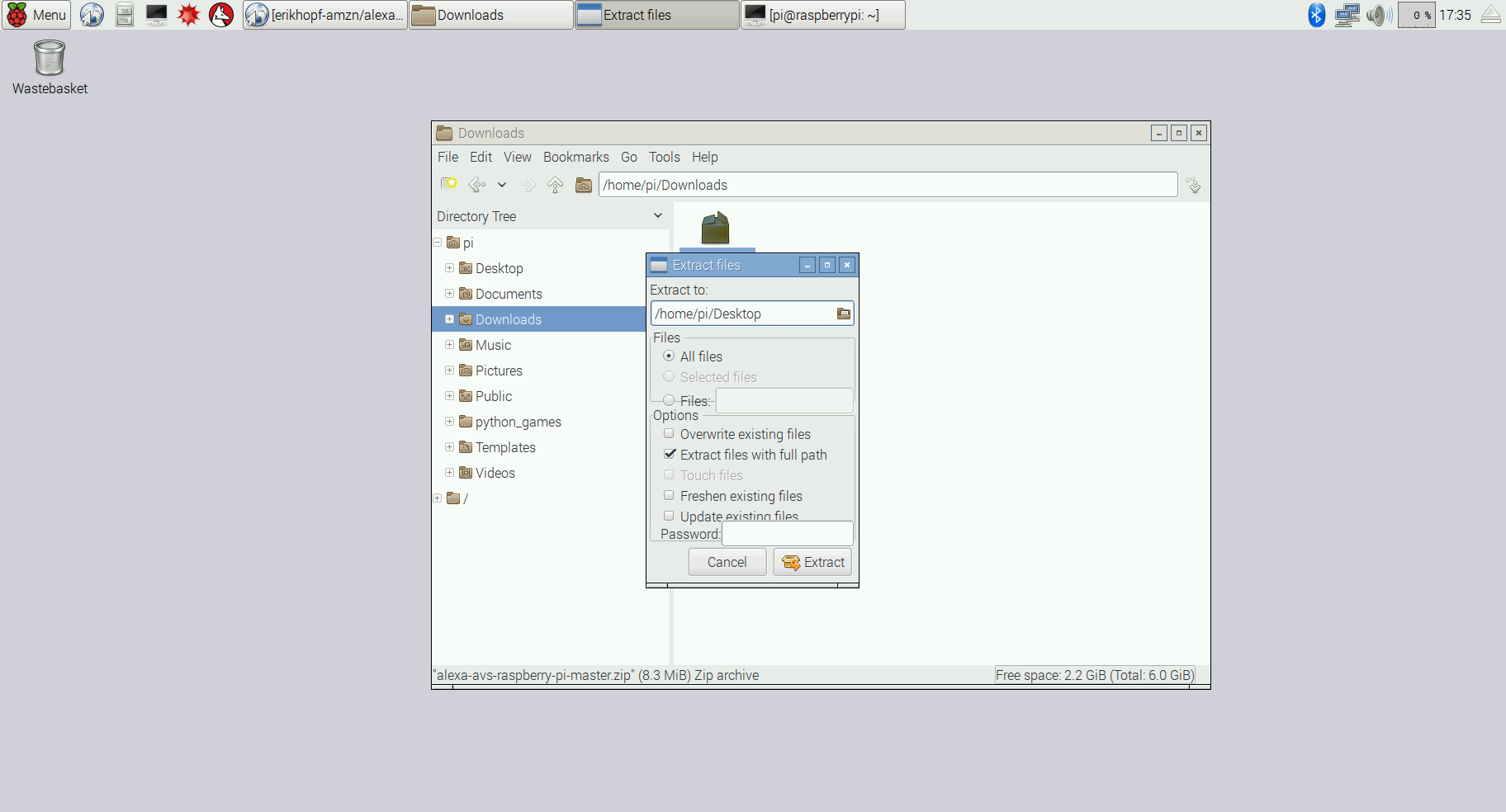Image resolution: width=1506 pixels, height=812 pixels.
Task: Click the Downloads window title folder icon
Action: (444, 133)
